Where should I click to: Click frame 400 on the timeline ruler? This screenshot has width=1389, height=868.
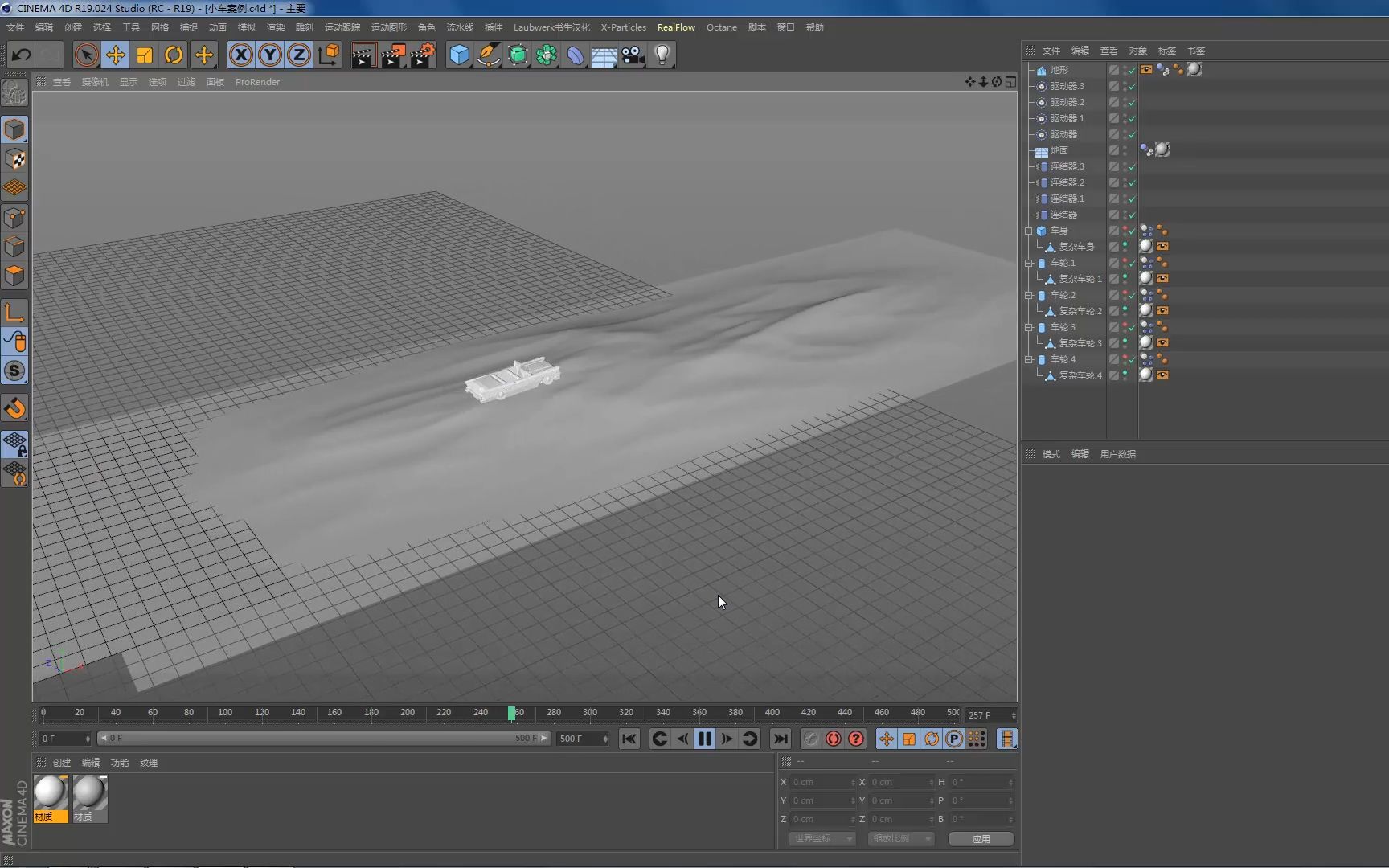click(x=772, y=713)
